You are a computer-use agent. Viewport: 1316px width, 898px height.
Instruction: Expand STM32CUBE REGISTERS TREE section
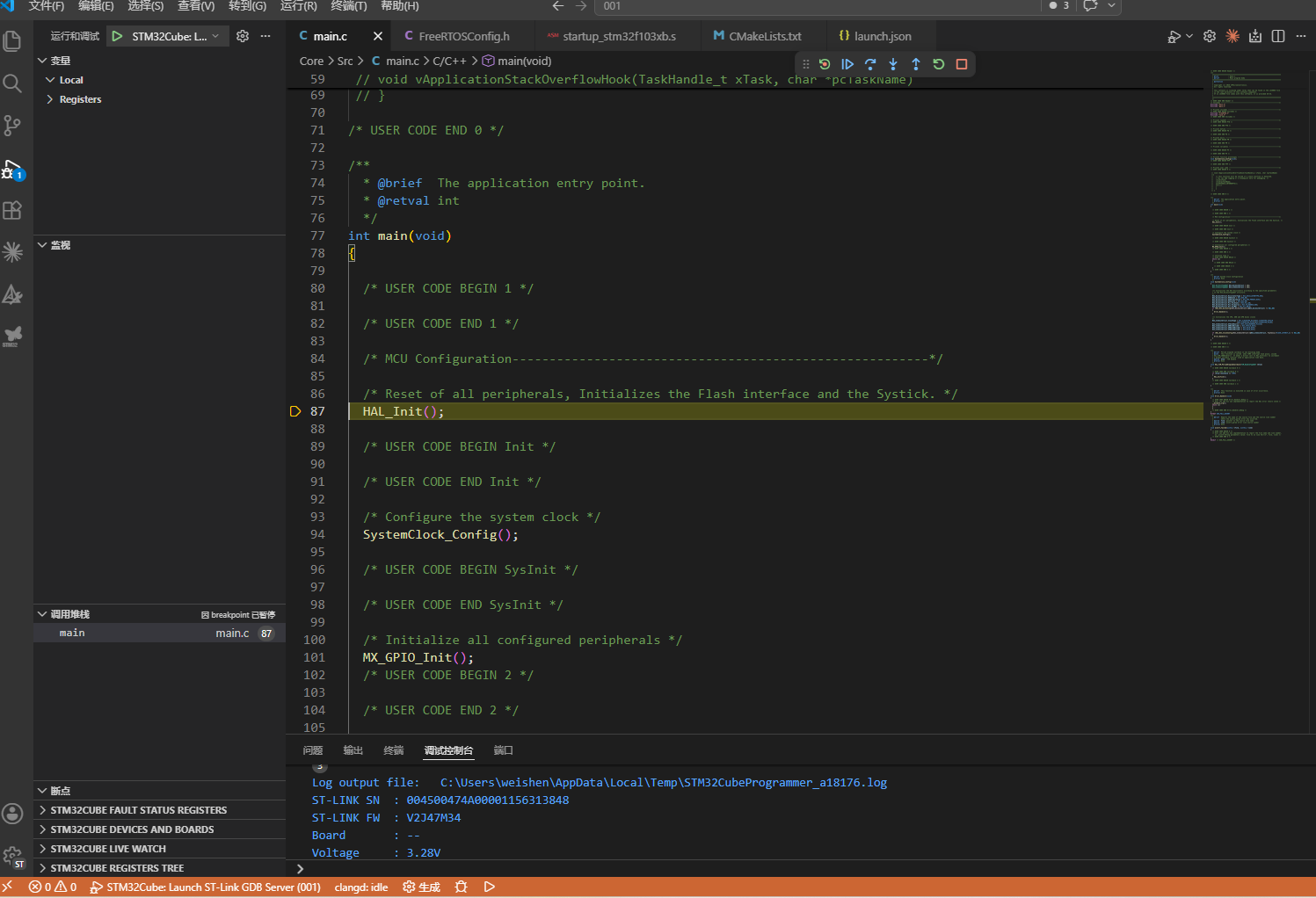tap(159, 868)
